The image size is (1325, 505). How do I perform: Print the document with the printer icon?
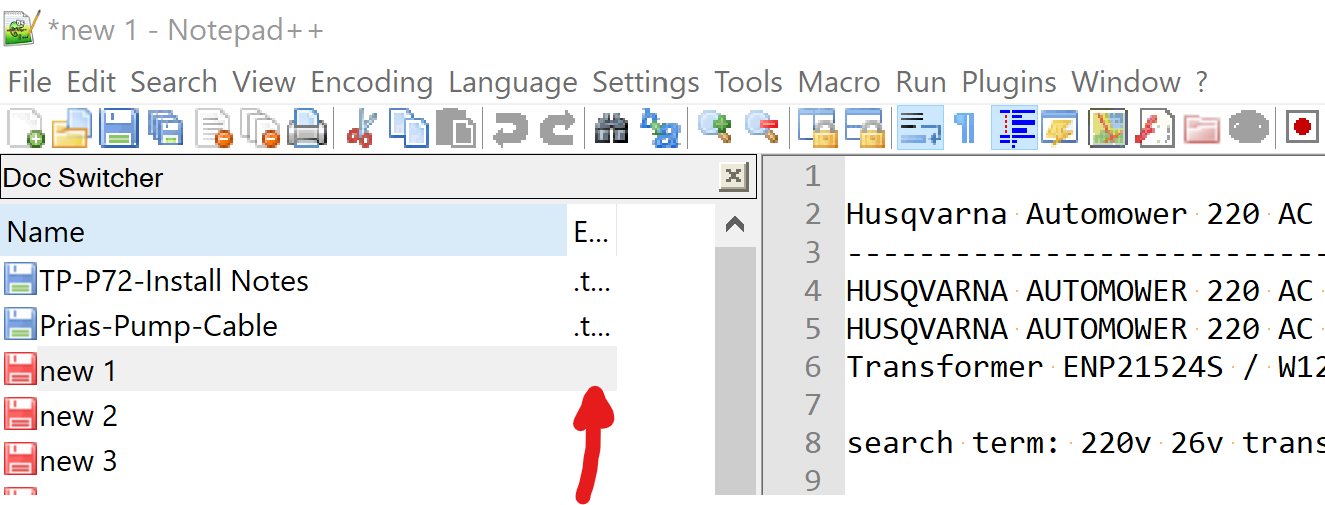(307, 128)
